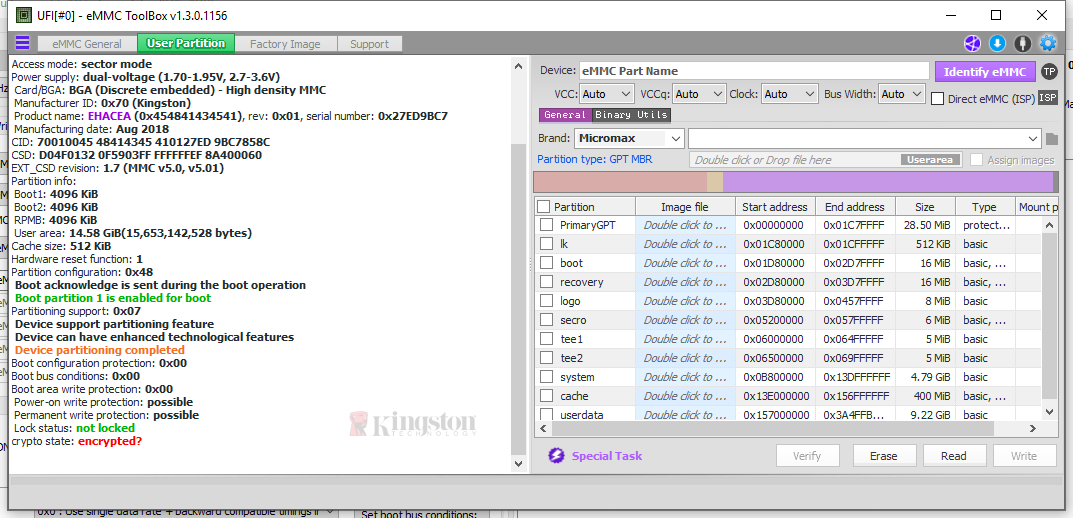Viewport: 1073px width, 518px height.
Task: Open the Bus Width dropdown
Action: point(902,94)
